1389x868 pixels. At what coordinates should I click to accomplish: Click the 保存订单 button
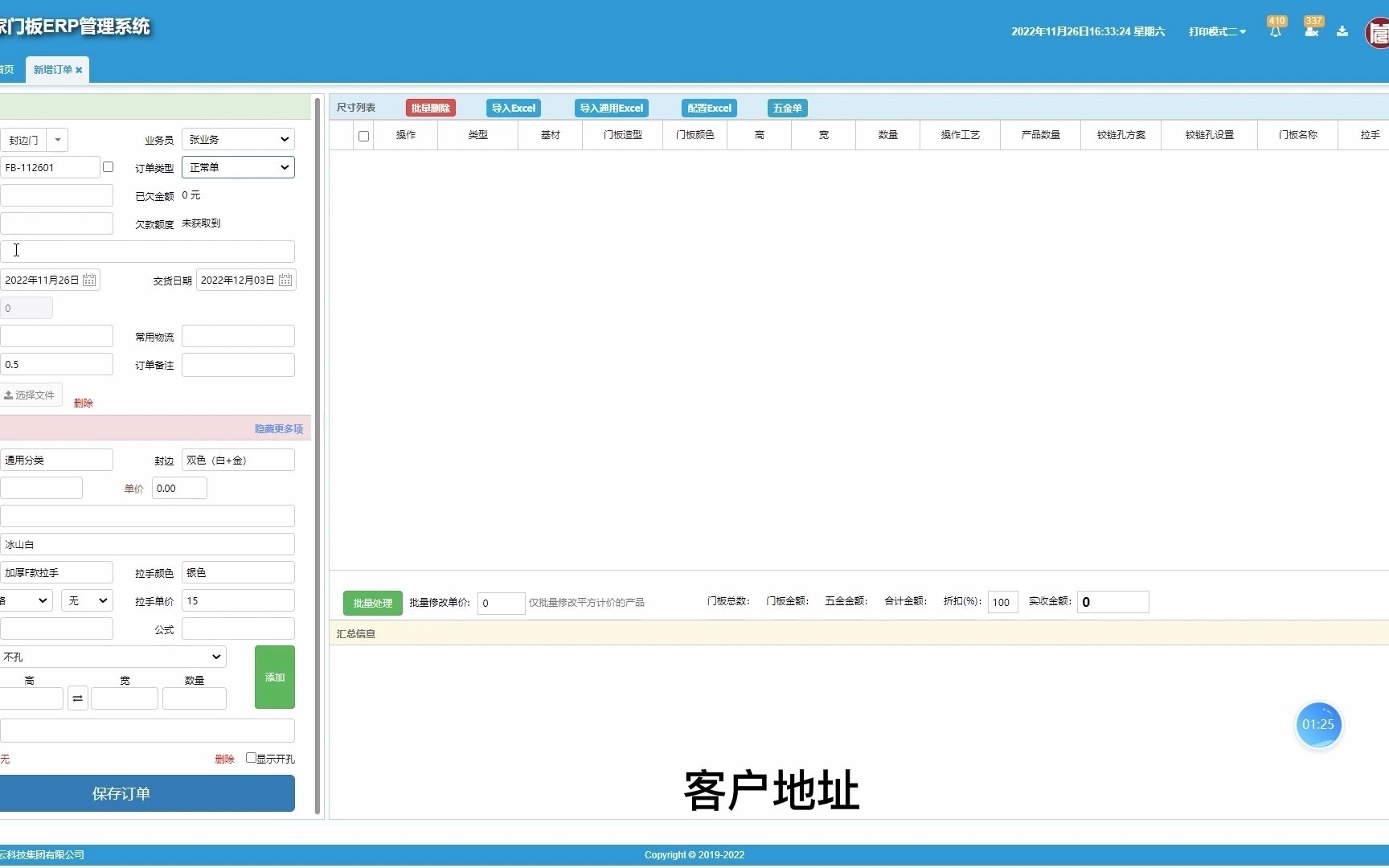[x=147, y=793]
